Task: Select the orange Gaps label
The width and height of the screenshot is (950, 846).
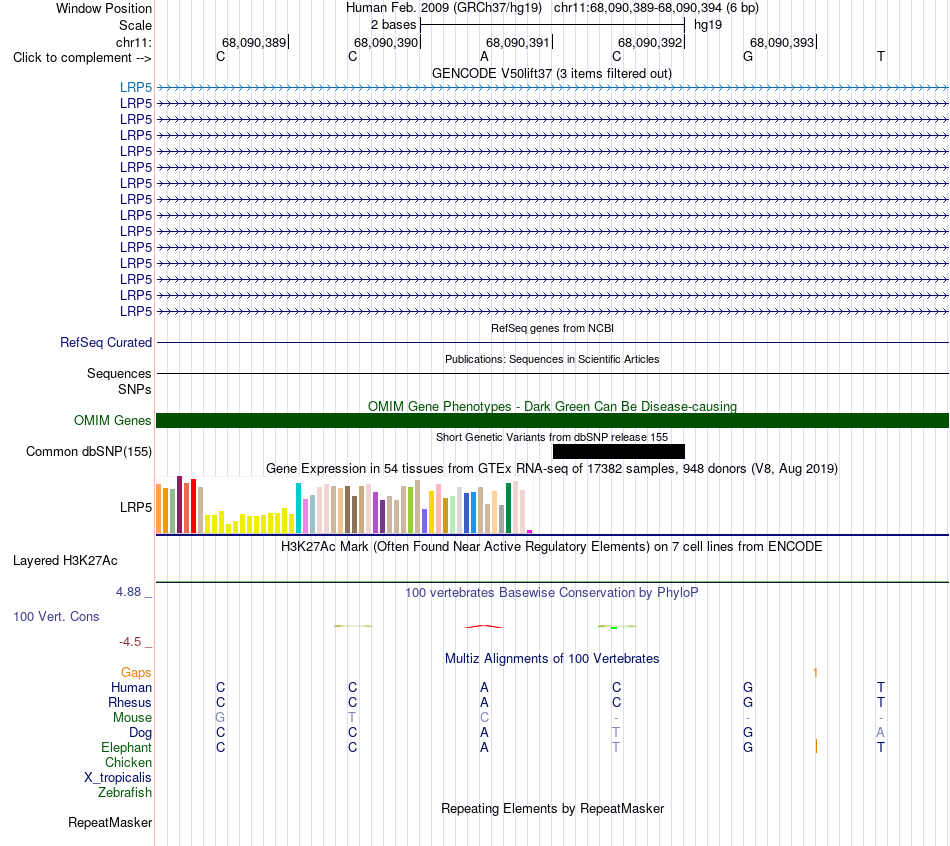Action: click(136, 673)
